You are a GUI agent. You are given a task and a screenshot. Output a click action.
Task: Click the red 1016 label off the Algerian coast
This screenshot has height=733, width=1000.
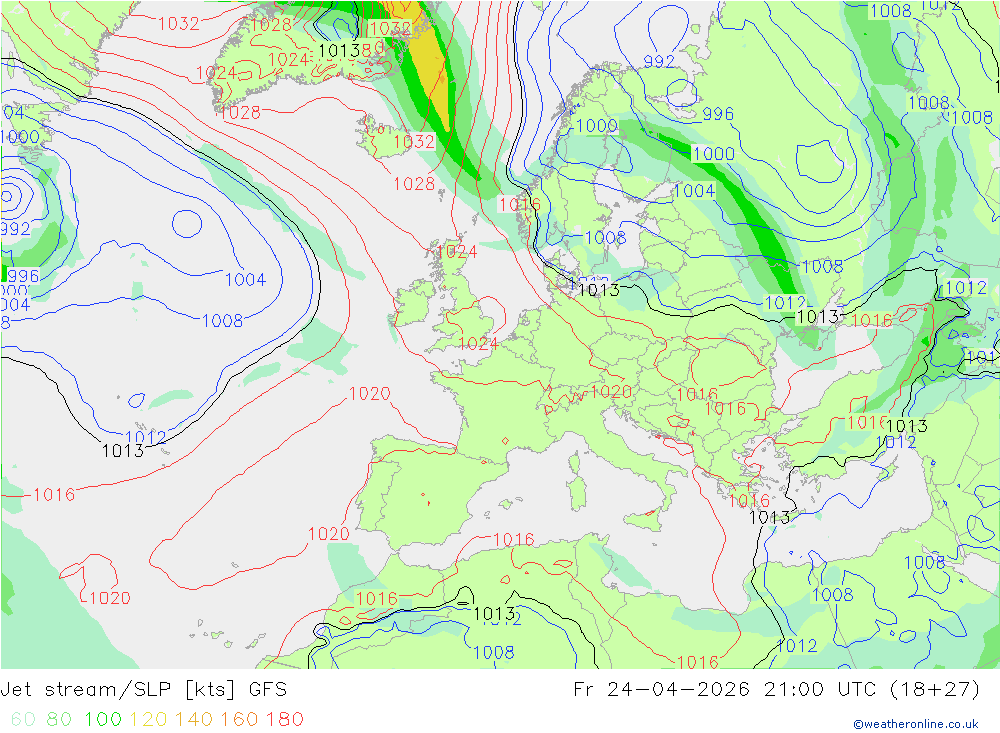(x=513, y=540)
